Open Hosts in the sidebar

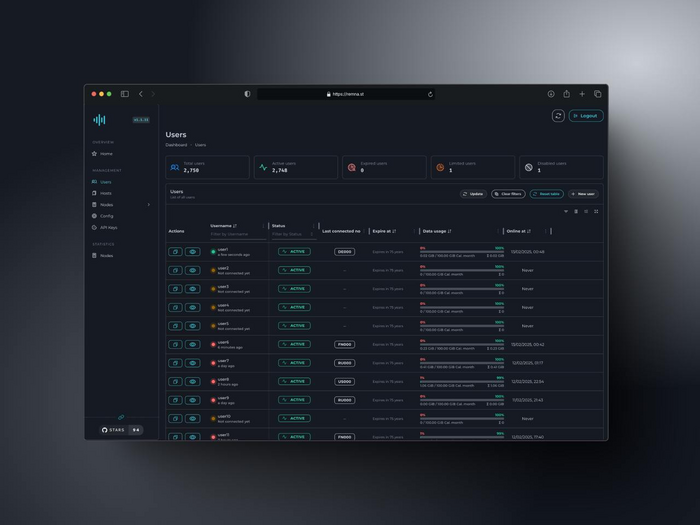(106, 193)
